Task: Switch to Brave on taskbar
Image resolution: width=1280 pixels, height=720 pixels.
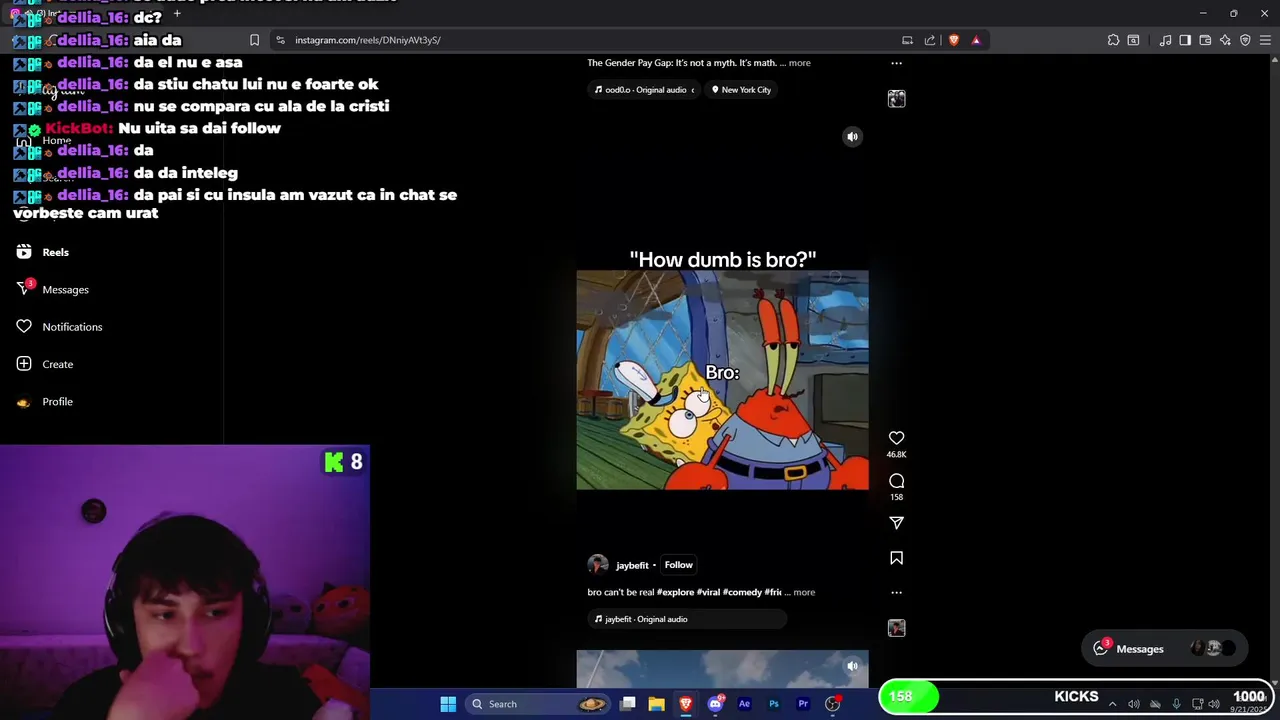Action: (685, 704)
